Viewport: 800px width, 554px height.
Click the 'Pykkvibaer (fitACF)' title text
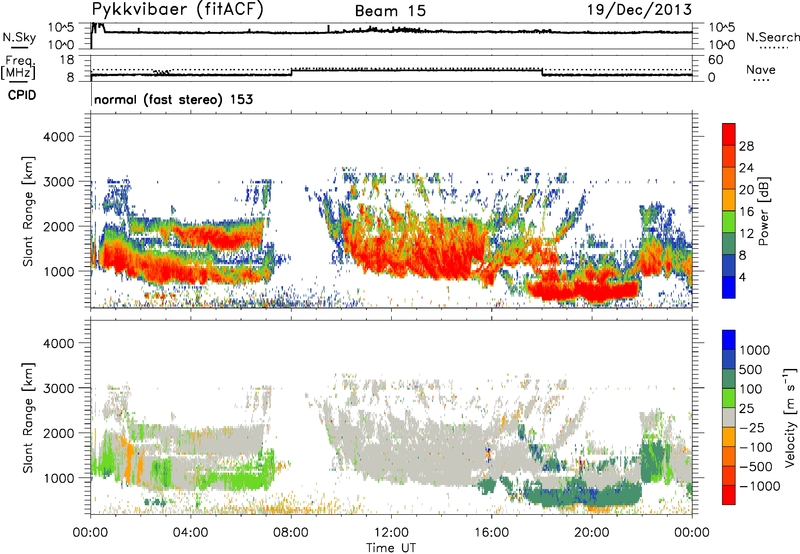coord(177,10)
